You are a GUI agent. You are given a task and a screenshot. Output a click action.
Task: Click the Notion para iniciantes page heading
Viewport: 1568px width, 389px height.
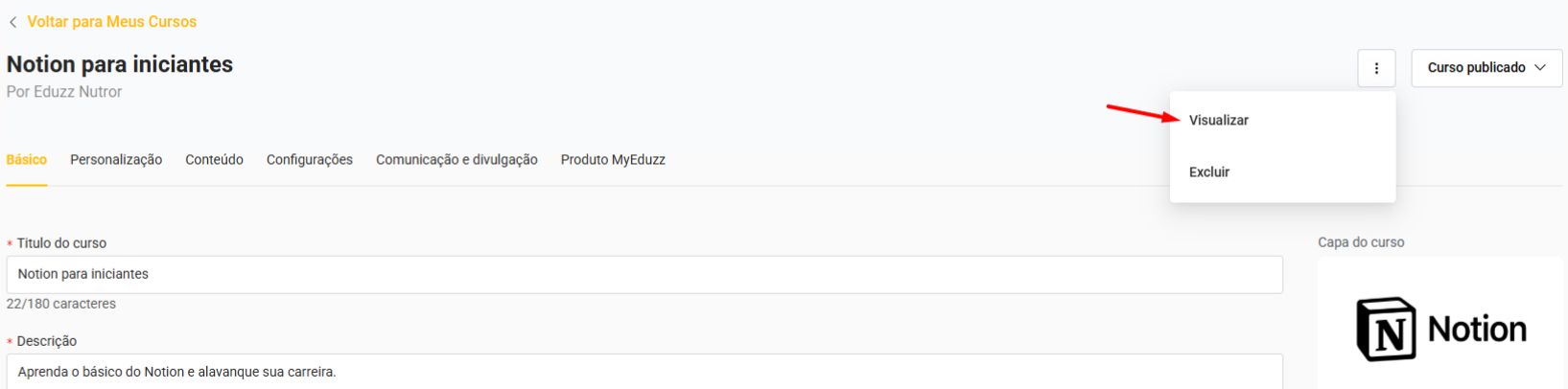[120, 64]
